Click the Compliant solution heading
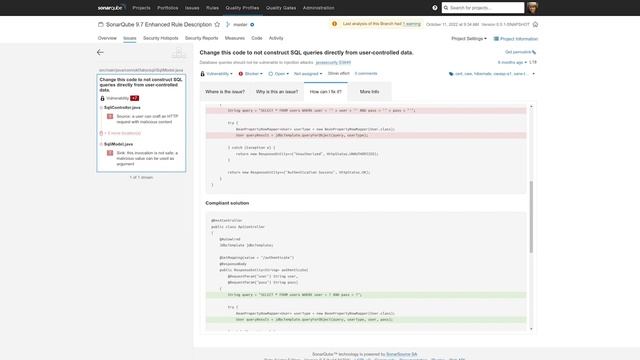640x360 pixels. point(227,203)
